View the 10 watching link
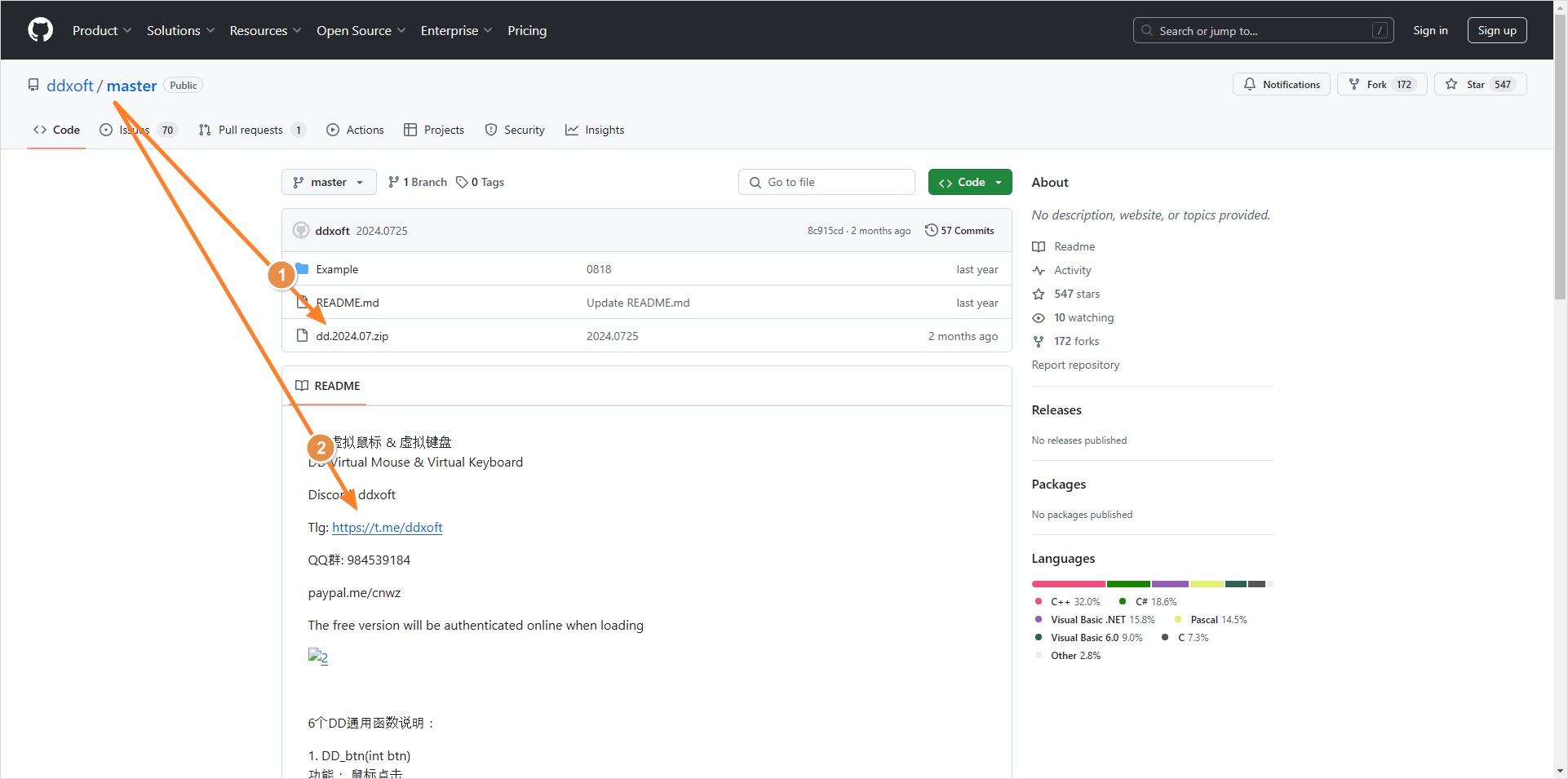Viewport: 1568px width, 779px height. pyautogui.click(x=1073, y=317)
